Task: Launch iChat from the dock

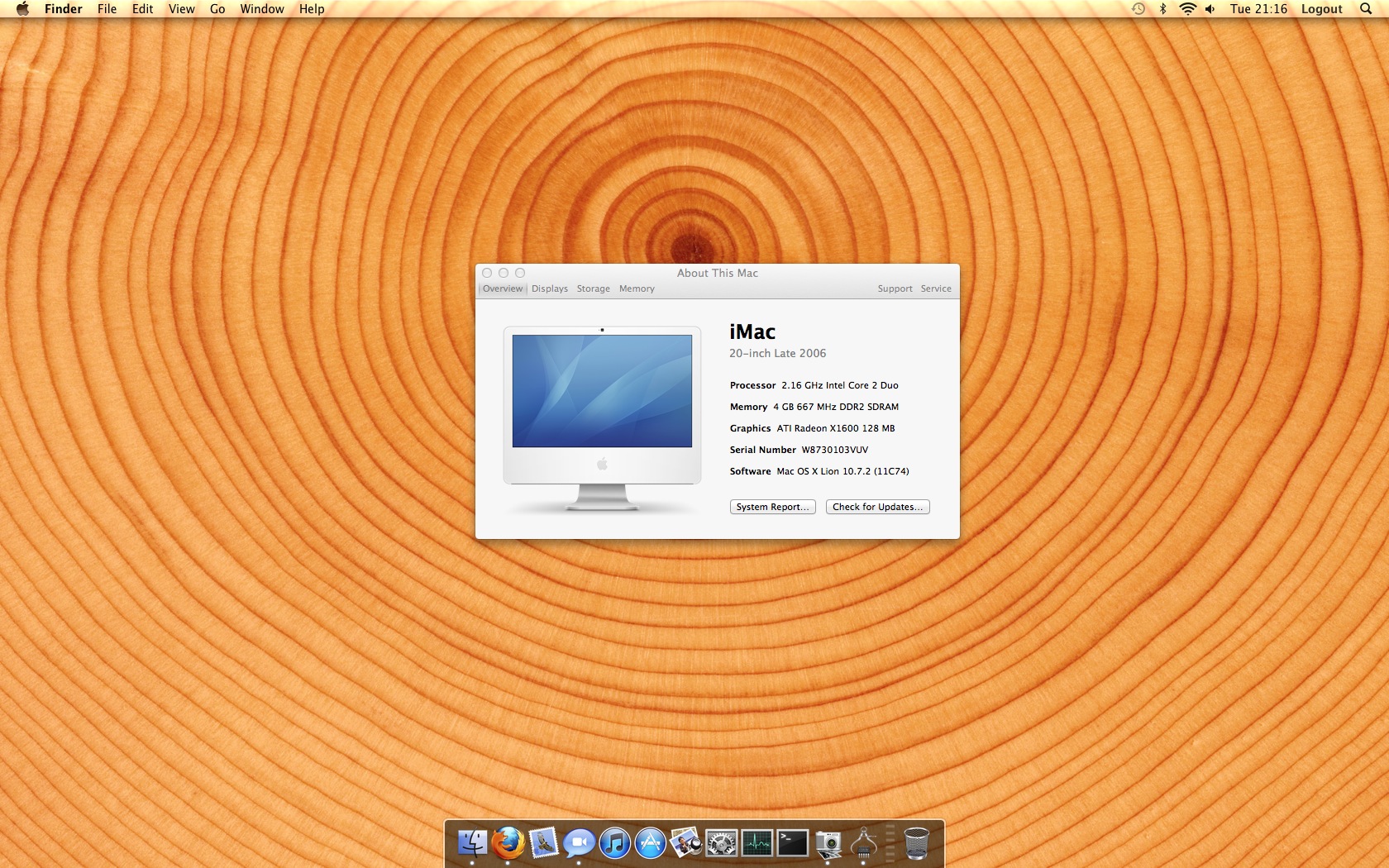Action: pyautogui.click(x=579, y=843)
